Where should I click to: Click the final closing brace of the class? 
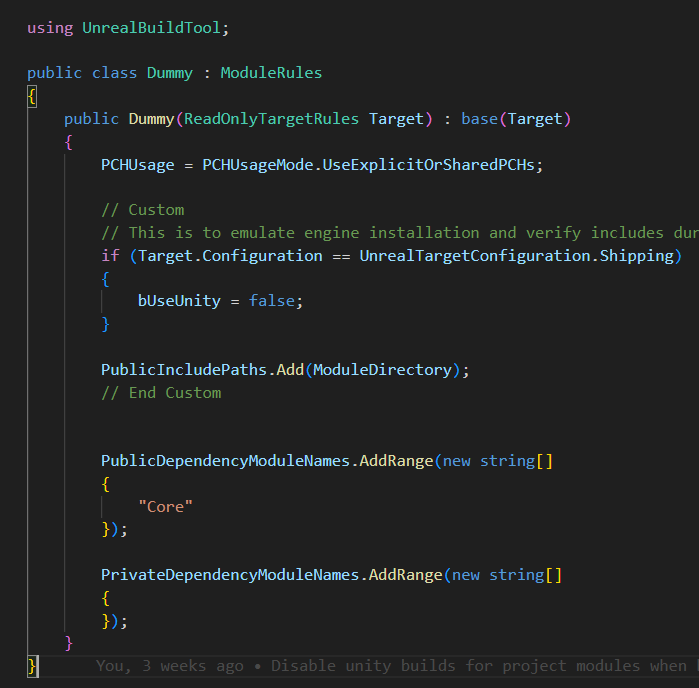(32, 666)
